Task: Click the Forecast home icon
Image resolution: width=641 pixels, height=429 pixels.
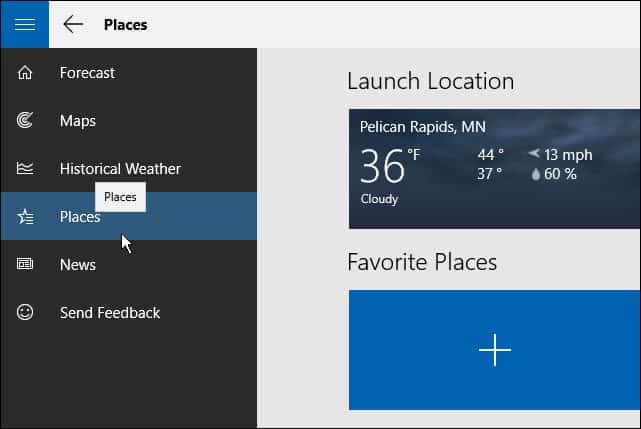Action: point(25,72)
